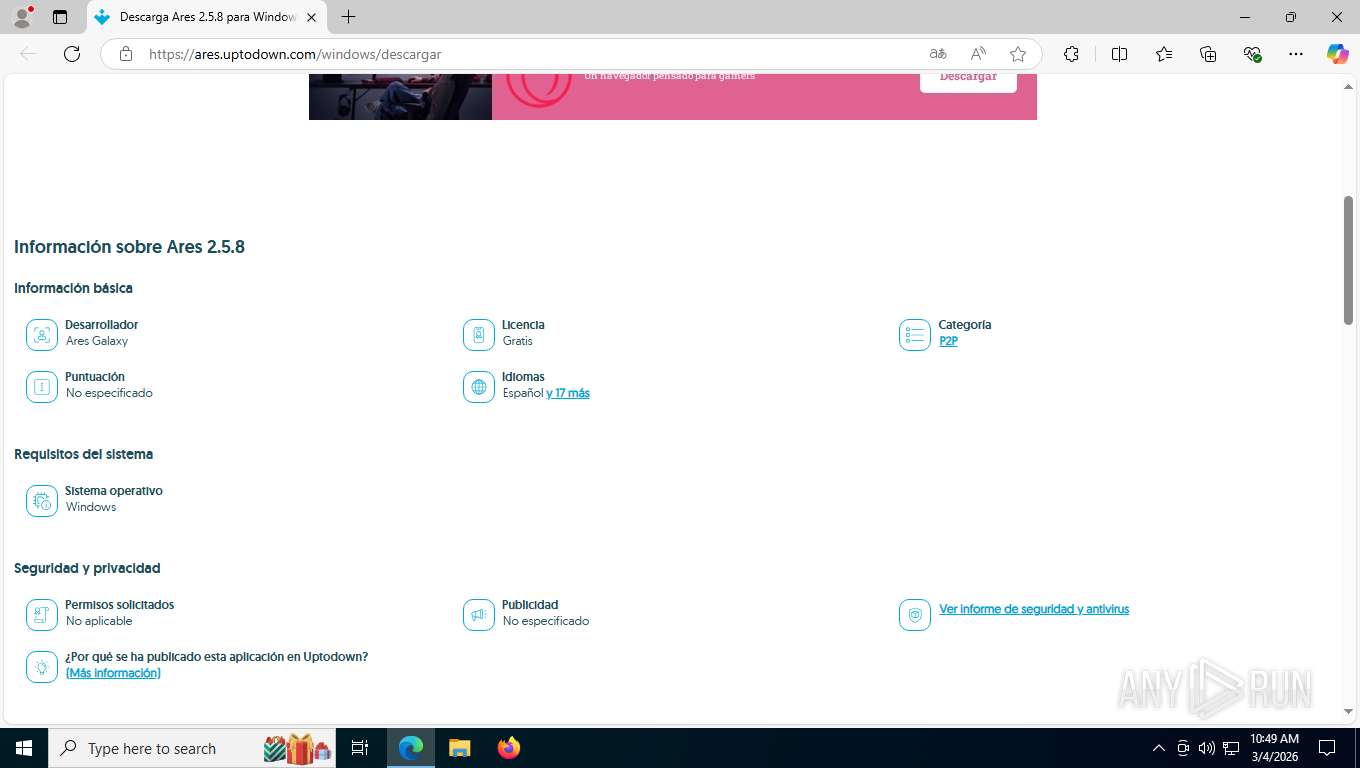This screenshot has height=768, width=1360.
Task: Click the vertical scrollbar thumb
Action: (x=1348, y=260)
